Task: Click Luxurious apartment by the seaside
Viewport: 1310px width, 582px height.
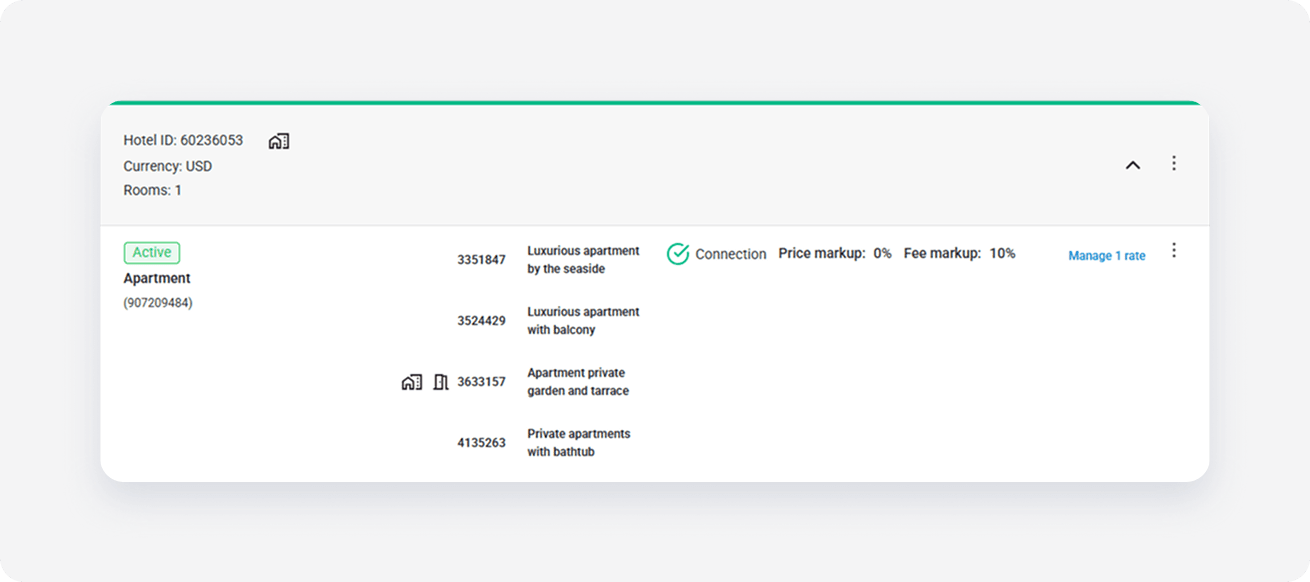Action: coord(584,260)
